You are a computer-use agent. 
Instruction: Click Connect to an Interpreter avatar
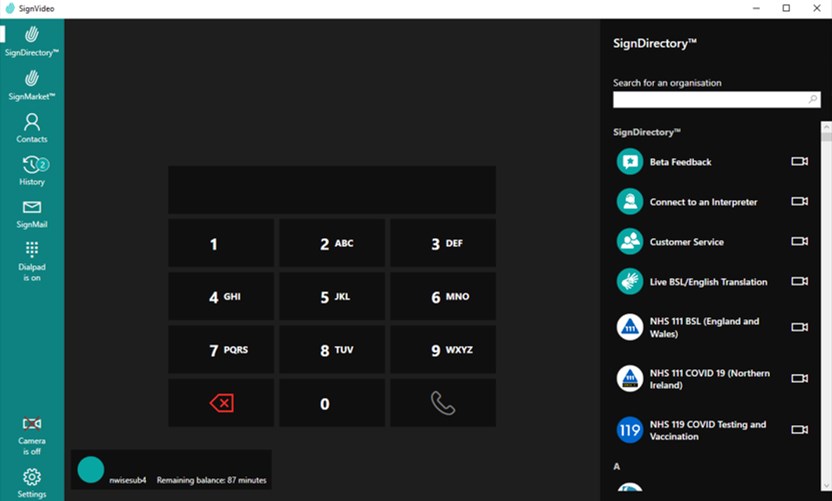[630, 202]
